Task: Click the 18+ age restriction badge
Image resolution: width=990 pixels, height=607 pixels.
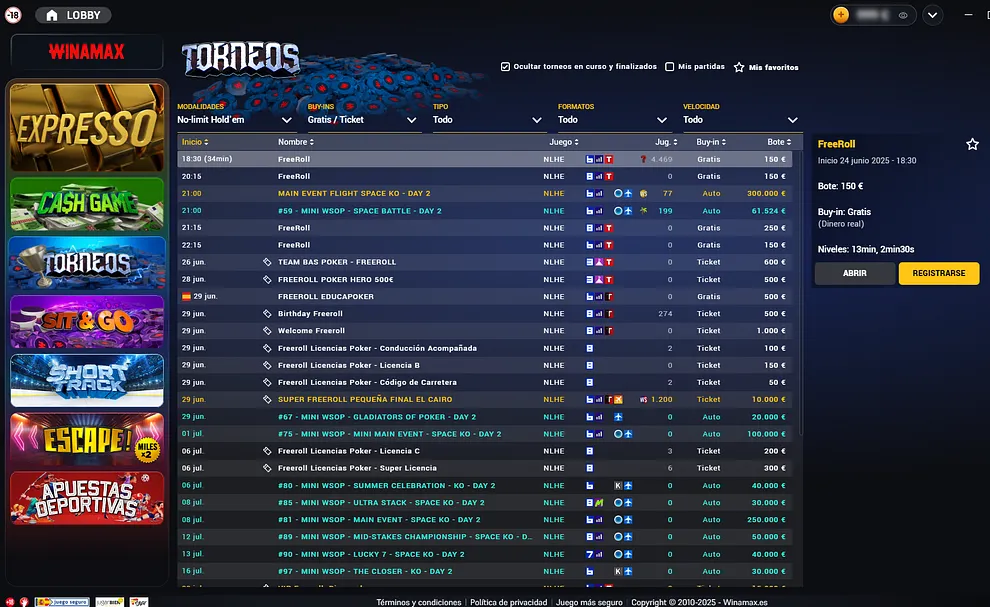Action: pos(13,15)
